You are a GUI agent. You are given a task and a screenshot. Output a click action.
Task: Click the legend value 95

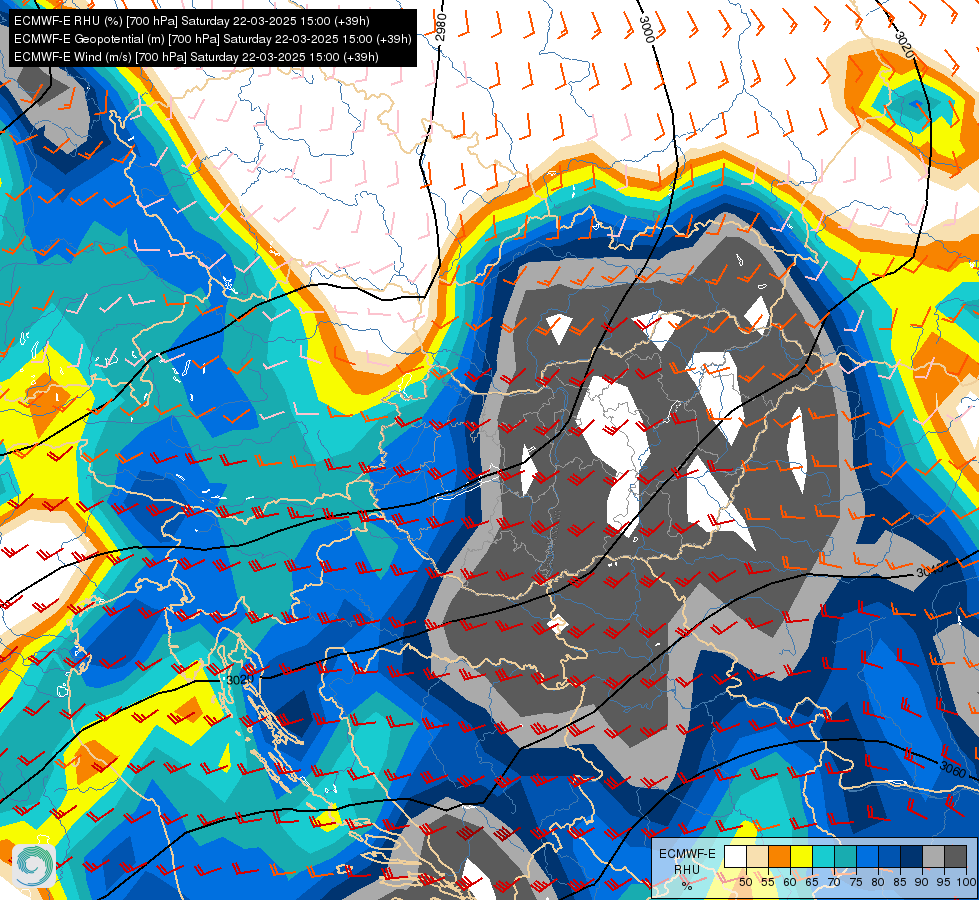click(943, 883)
